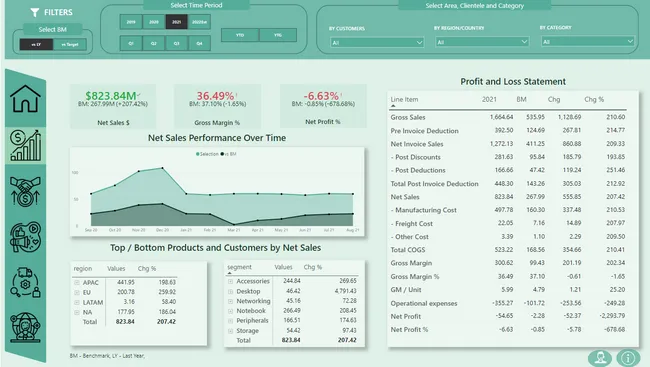The height and width of the screenshot is (367, 650).
Task: Click segment column sort arrow
Action: (230, 273)
